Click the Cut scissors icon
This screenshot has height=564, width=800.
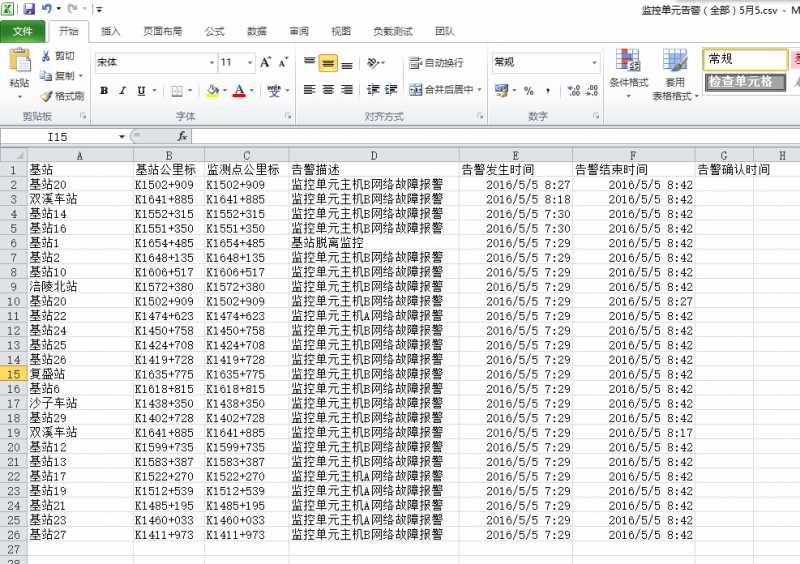pos(46,56)
